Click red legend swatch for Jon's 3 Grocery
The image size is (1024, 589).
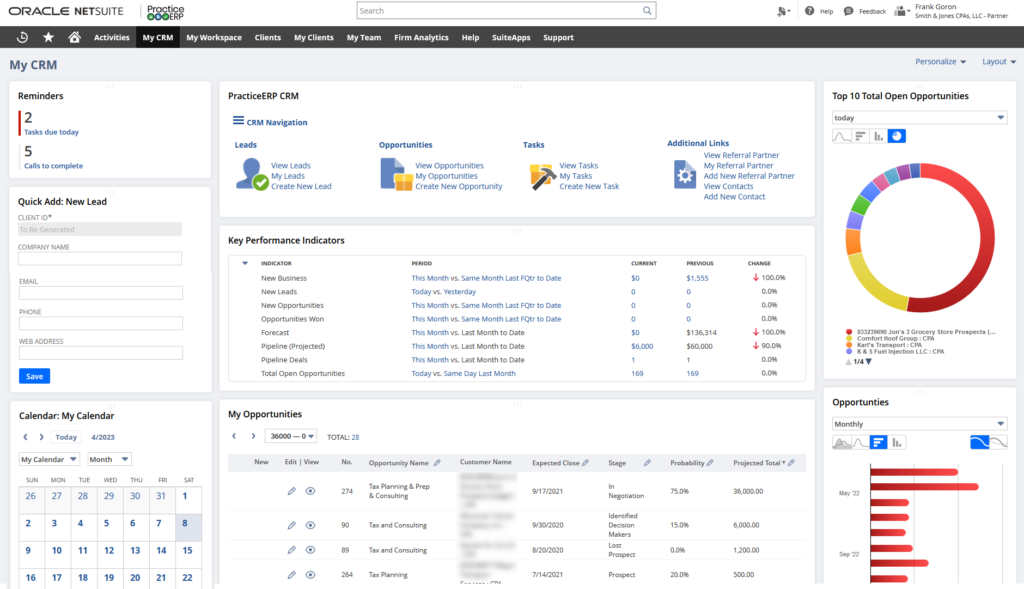click(x=849, y=332)
